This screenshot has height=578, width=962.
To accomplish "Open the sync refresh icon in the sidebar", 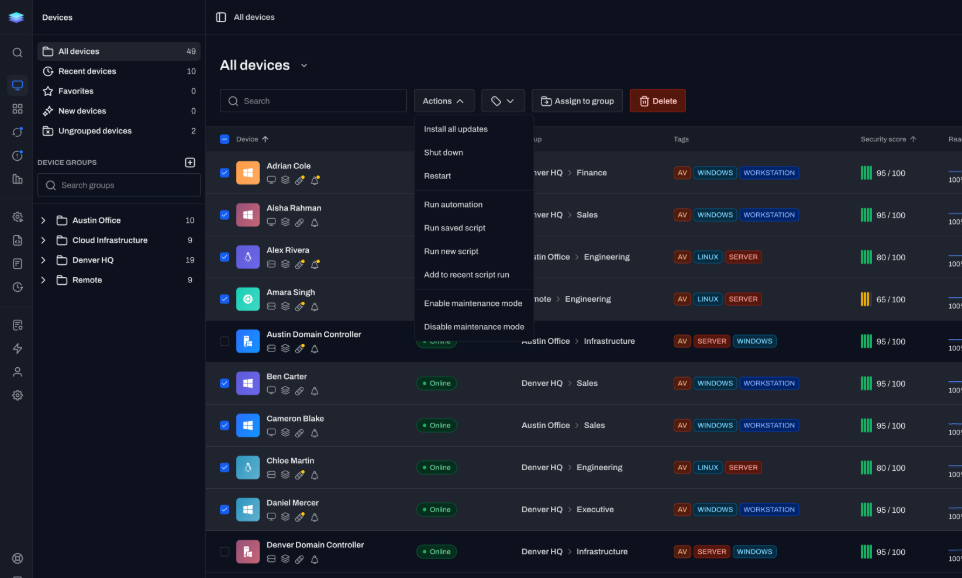I will (x=17, y=132).
